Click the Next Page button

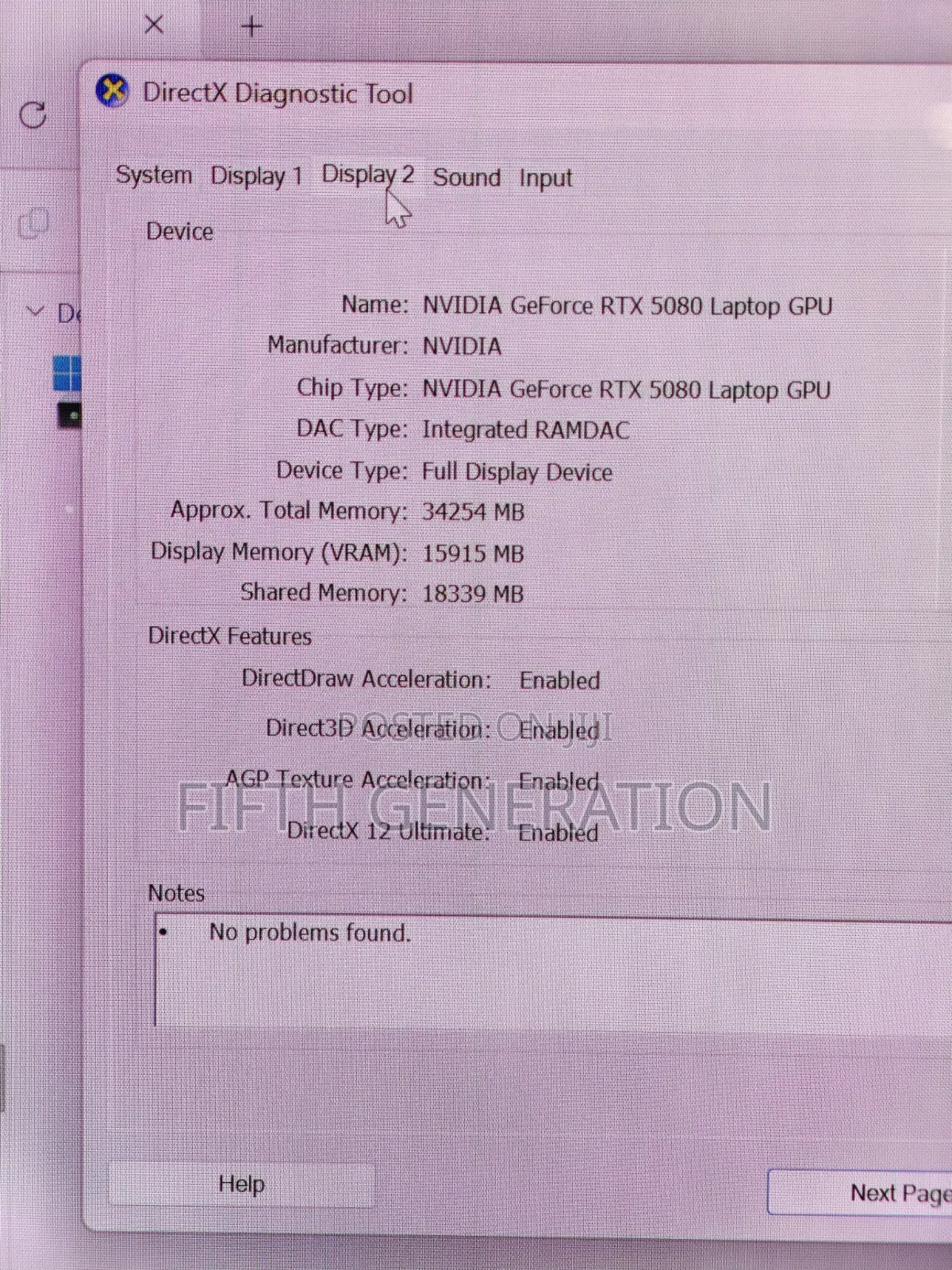pyautogui.click(x=860, y=1192)
